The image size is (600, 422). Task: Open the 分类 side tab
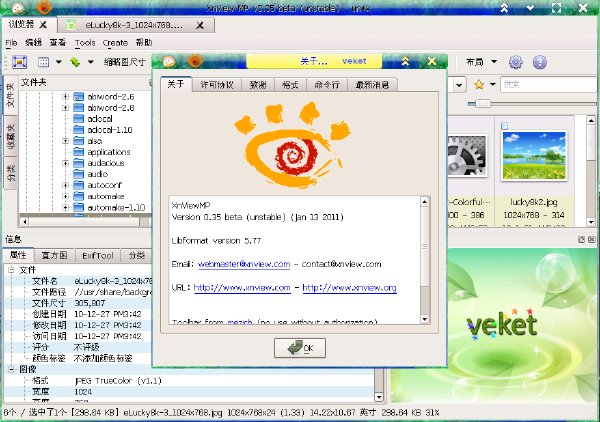[x=10, y=173]
